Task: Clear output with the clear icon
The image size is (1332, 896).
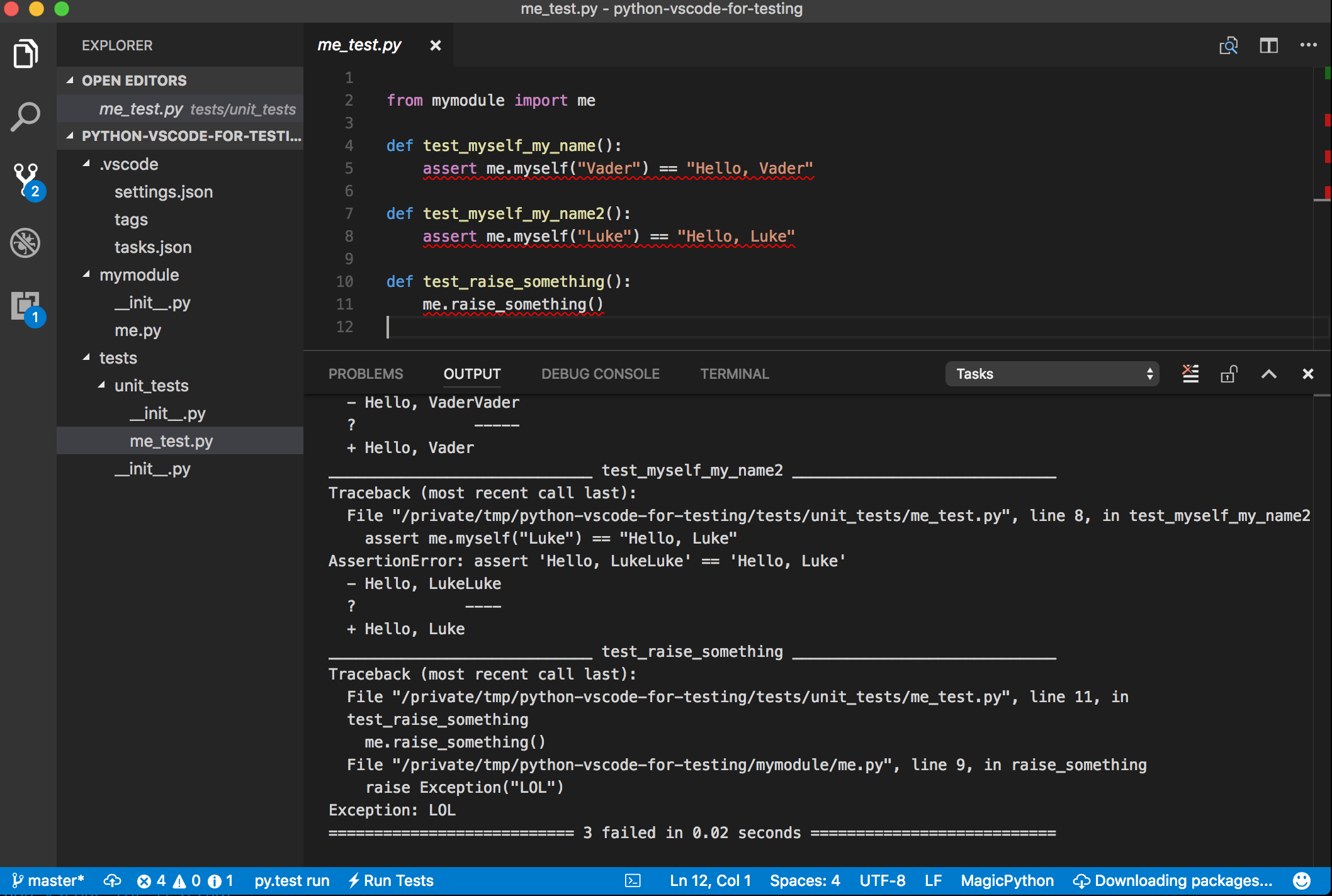Action: point(1190,374)
